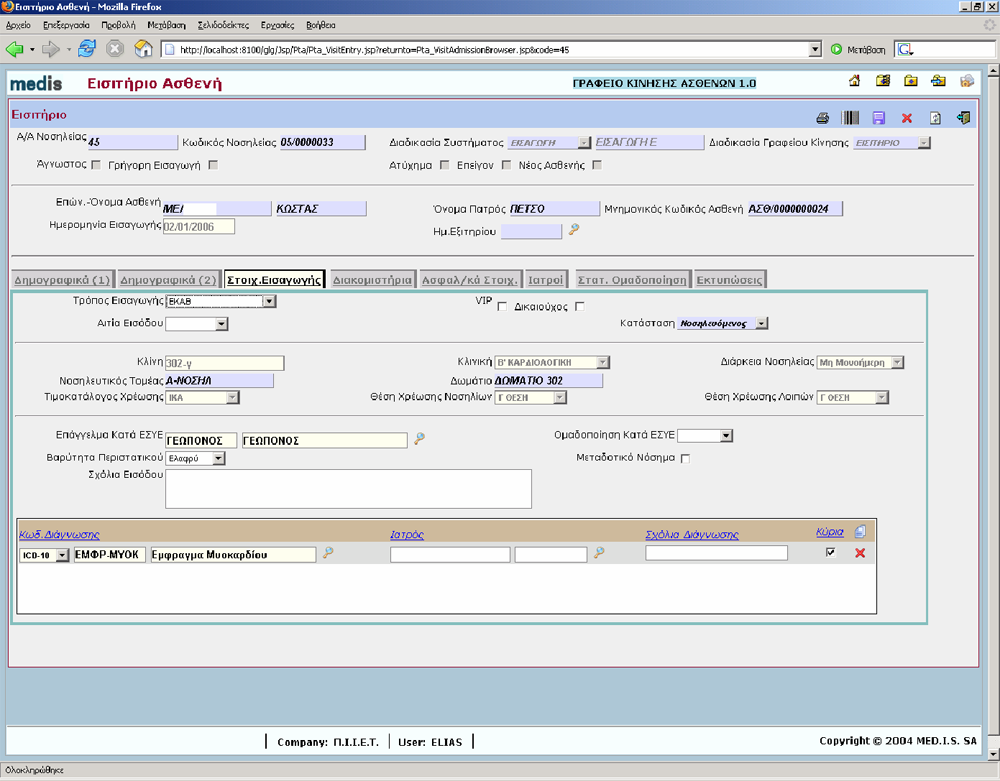Click the barcode icon

click(850, 118)
